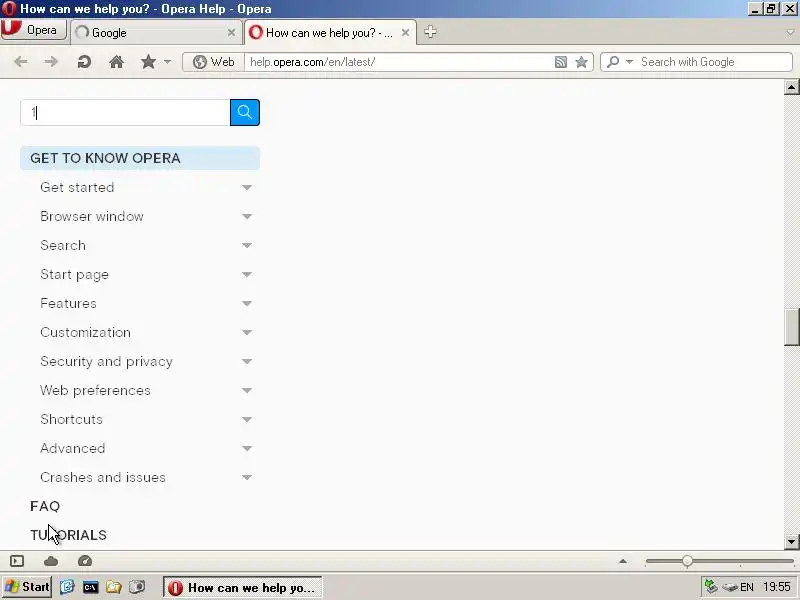This screenshot has height=600, width=800.
Task: Click the up arrow beside zoom slider
Action: coord(622,561)
